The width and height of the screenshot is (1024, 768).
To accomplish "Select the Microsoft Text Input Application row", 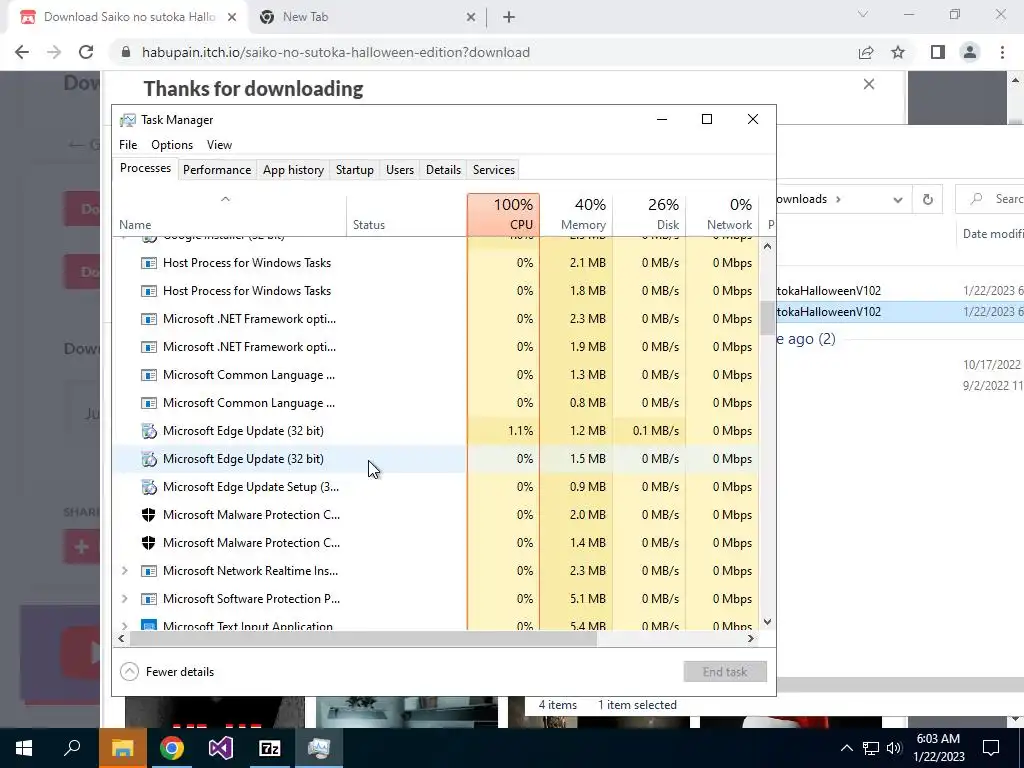I will (436, 625).
